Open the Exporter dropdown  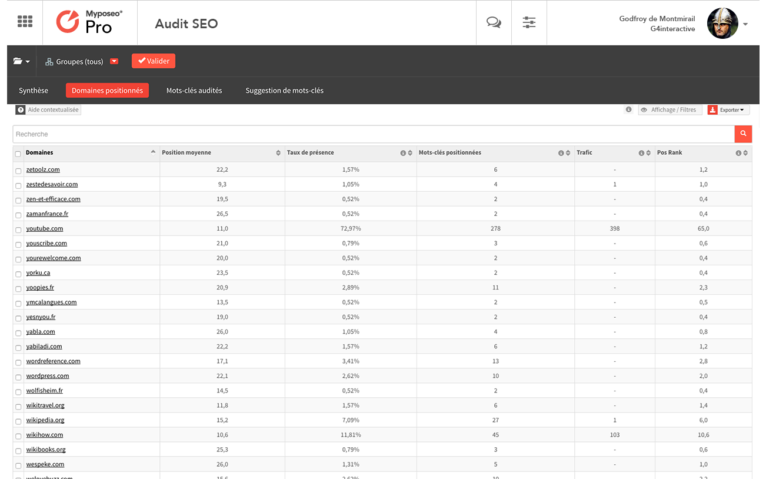tap(731, 110)
